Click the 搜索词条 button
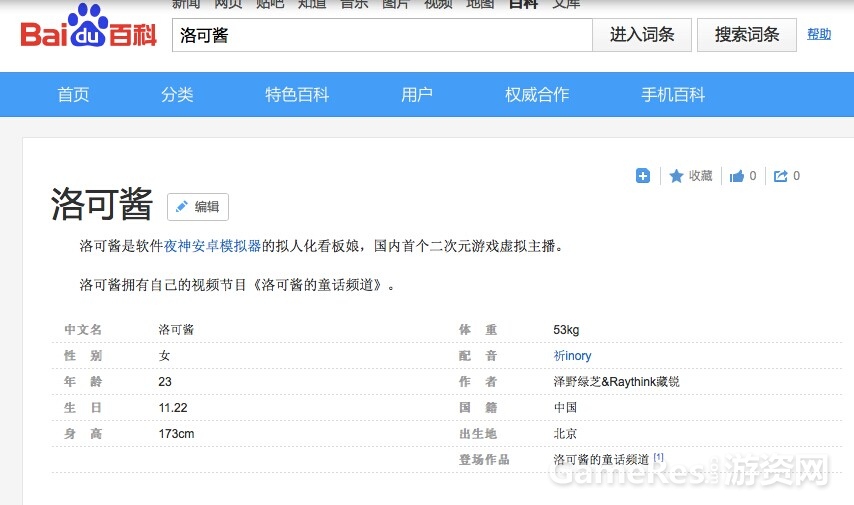854x505 pixels. (747, 35)
